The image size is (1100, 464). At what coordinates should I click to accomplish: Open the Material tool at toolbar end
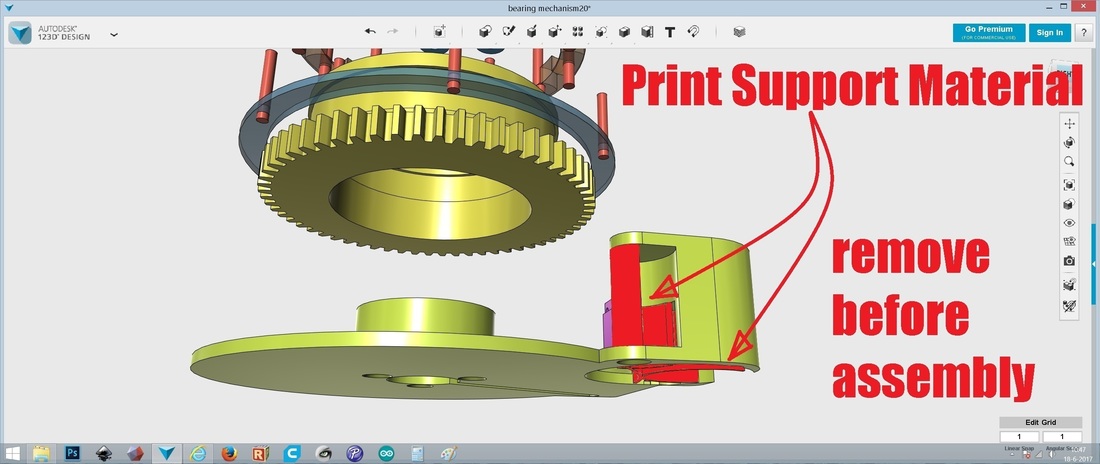tap(739, 32)
